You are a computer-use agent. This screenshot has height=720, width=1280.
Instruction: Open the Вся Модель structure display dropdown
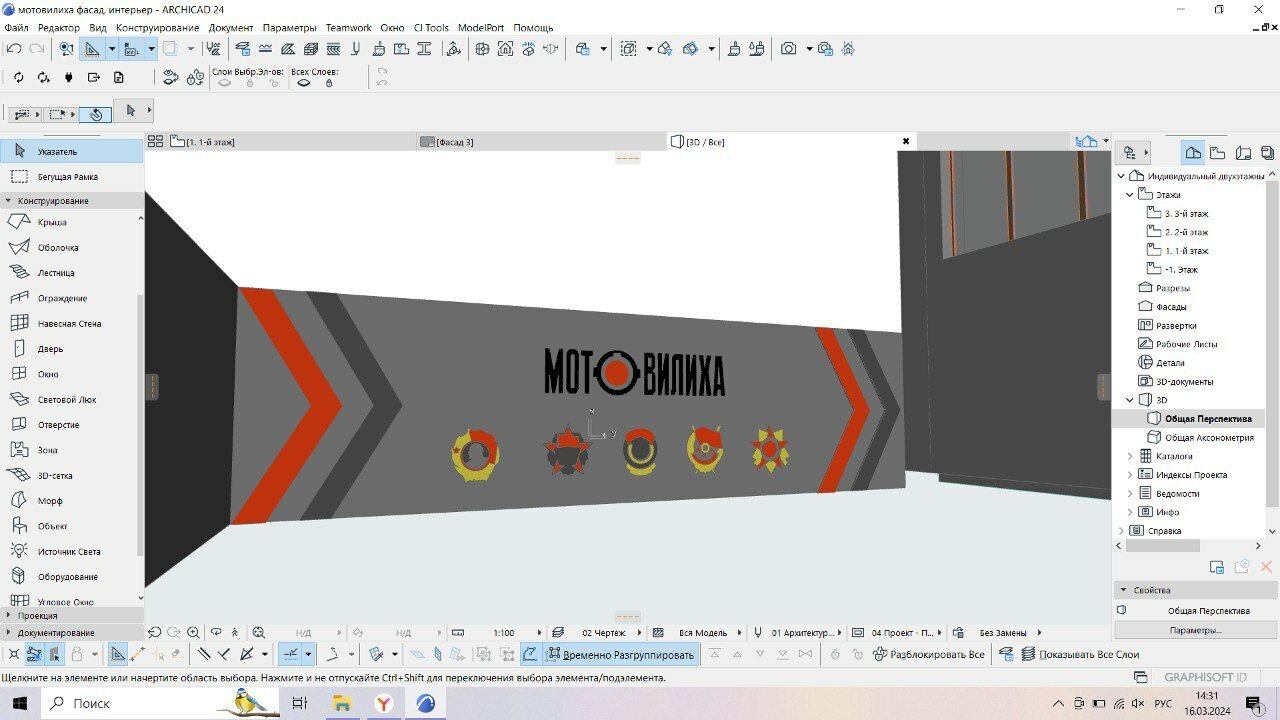click(698, 633)
